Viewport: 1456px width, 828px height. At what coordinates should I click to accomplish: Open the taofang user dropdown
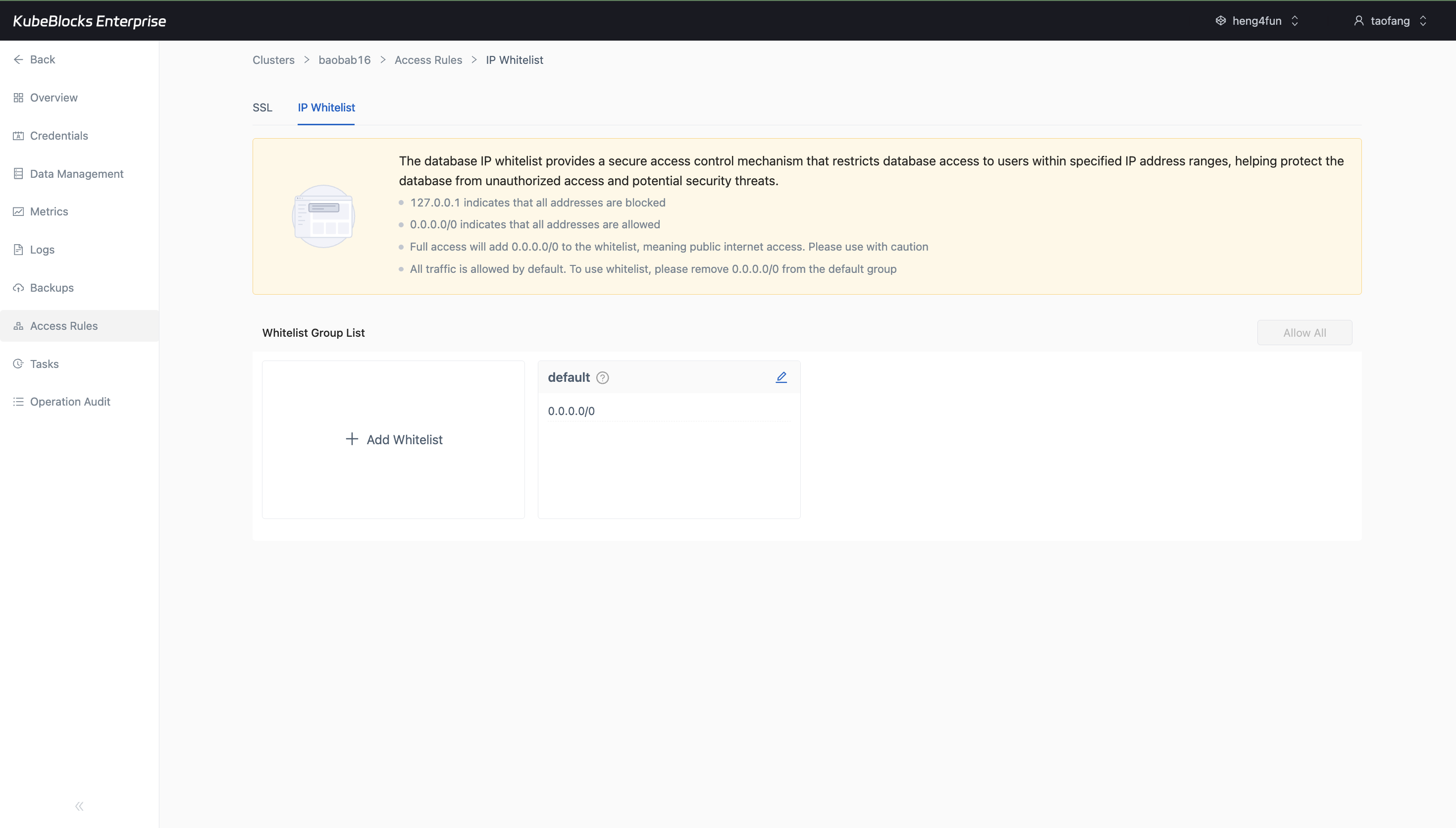[x=1391, y=21]
